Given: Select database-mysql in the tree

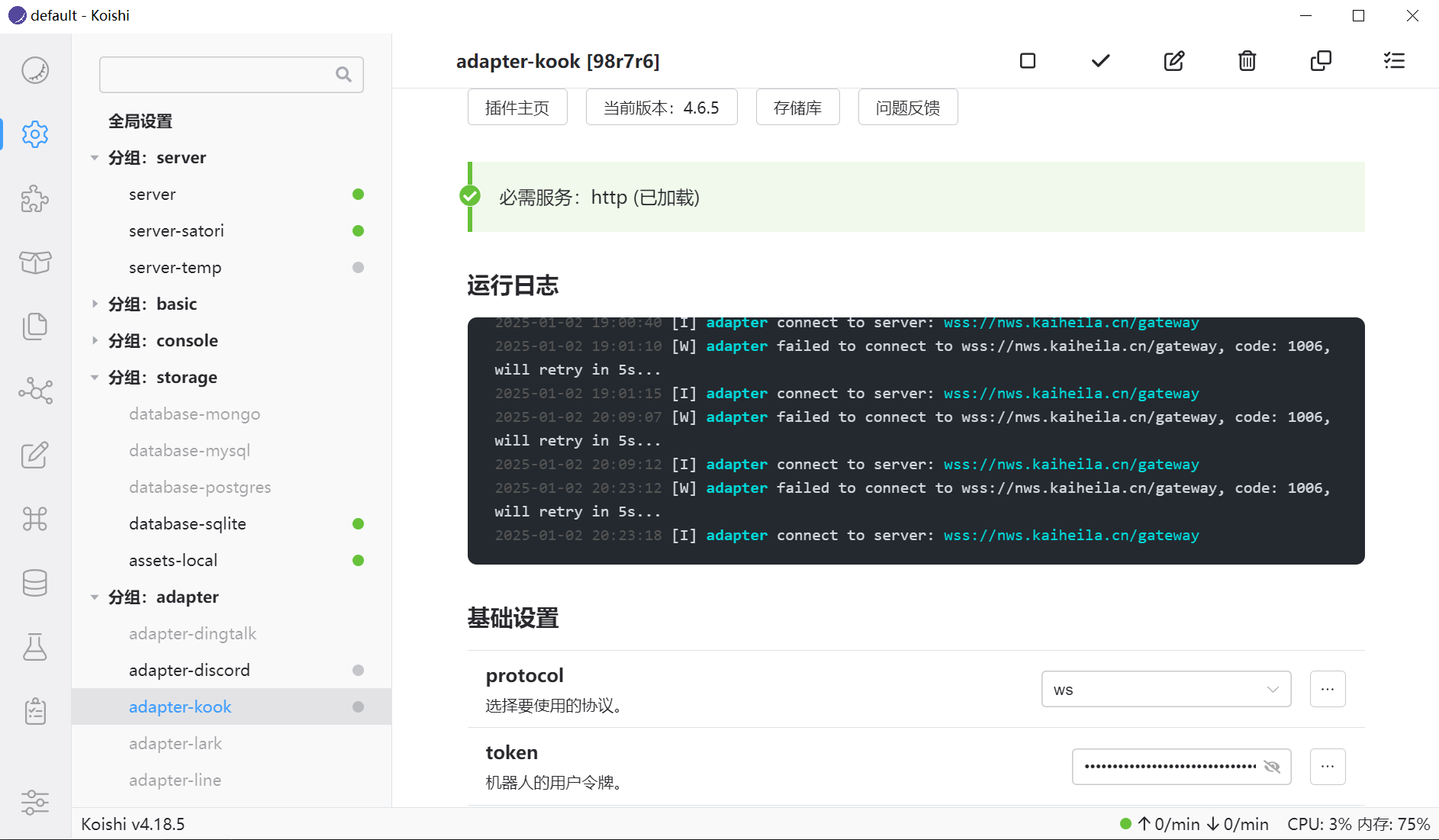Looking at the screenshot, I should coord(232,450).
